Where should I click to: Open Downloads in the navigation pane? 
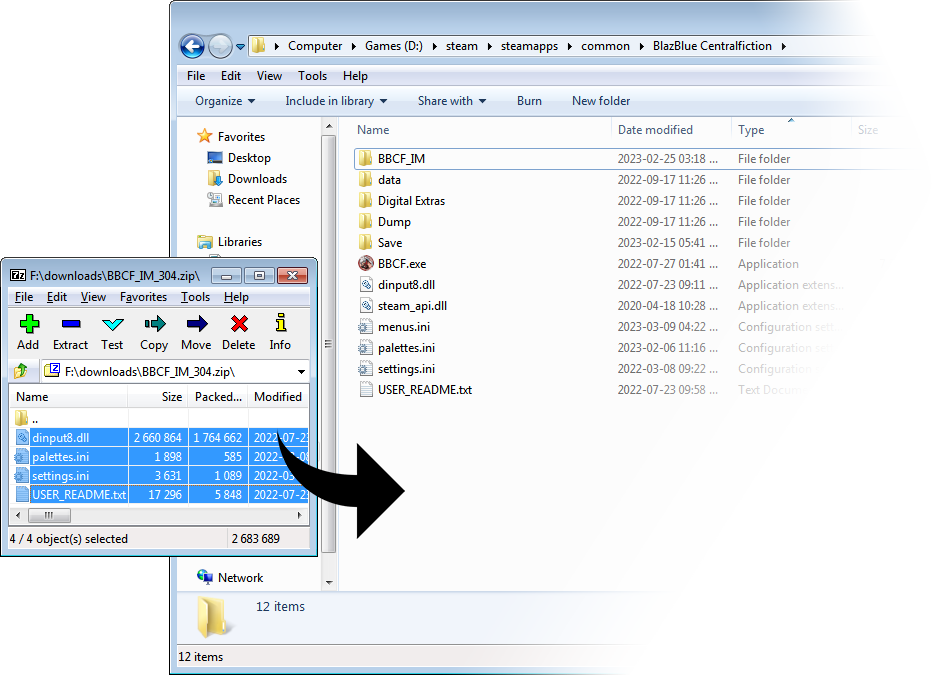click(x=257, y=179)
